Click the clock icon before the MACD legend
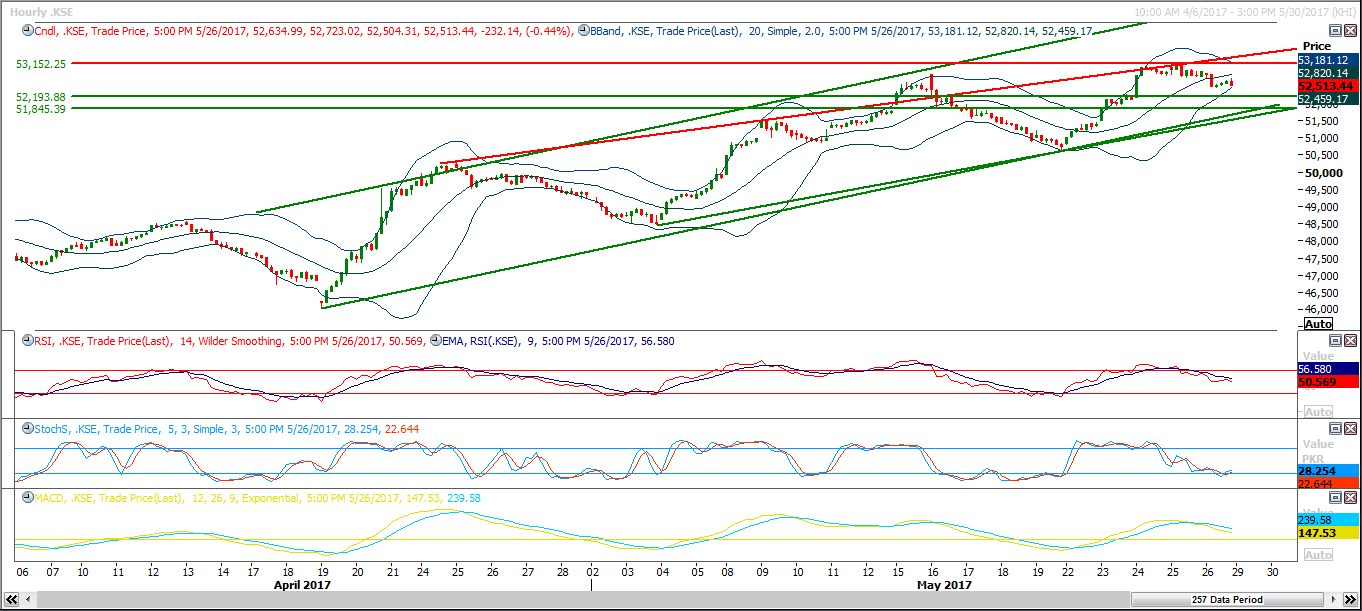This screenshot has width=1362, height=611. click(27, 498)
